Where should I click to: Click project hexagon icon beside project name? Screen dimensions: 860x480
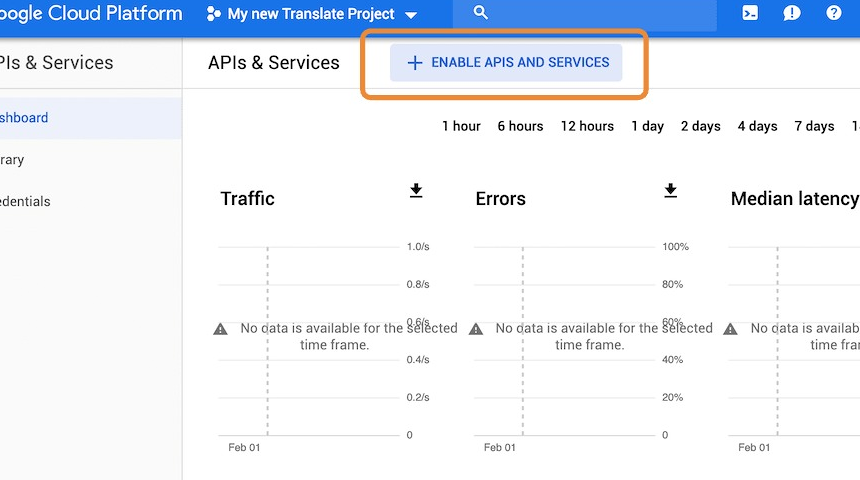tap(213, 14)
